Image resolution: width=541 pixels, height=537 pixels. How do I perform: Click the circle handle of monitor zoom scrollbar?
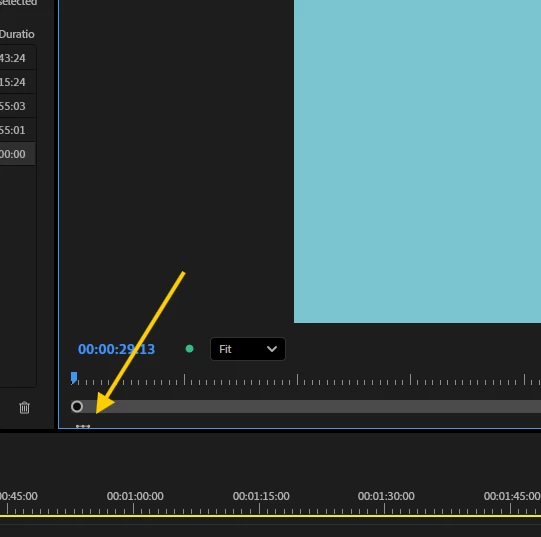(x=77, y=407)
